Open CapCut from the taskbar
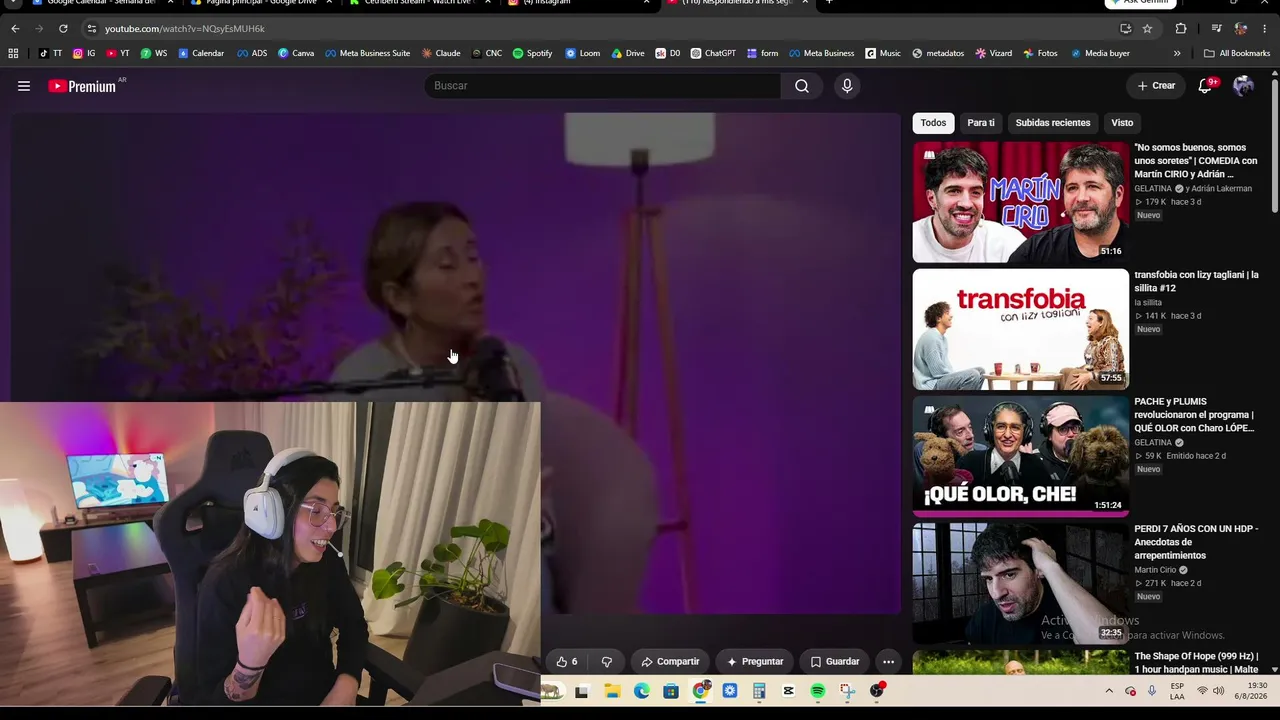 tap(789, 691)
